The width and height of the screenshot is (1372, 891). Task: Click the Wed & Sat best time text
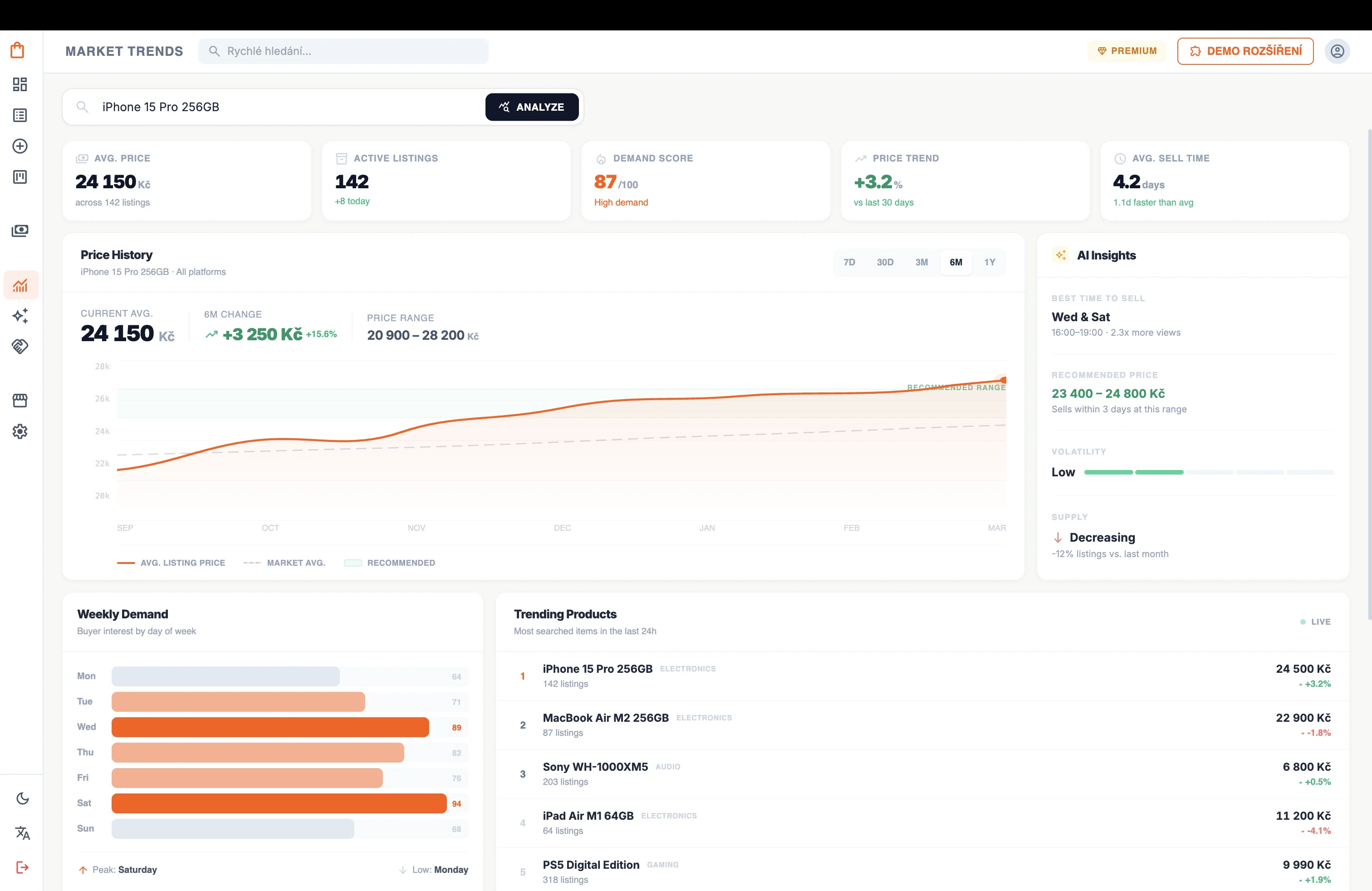(x=1080, y=317)
